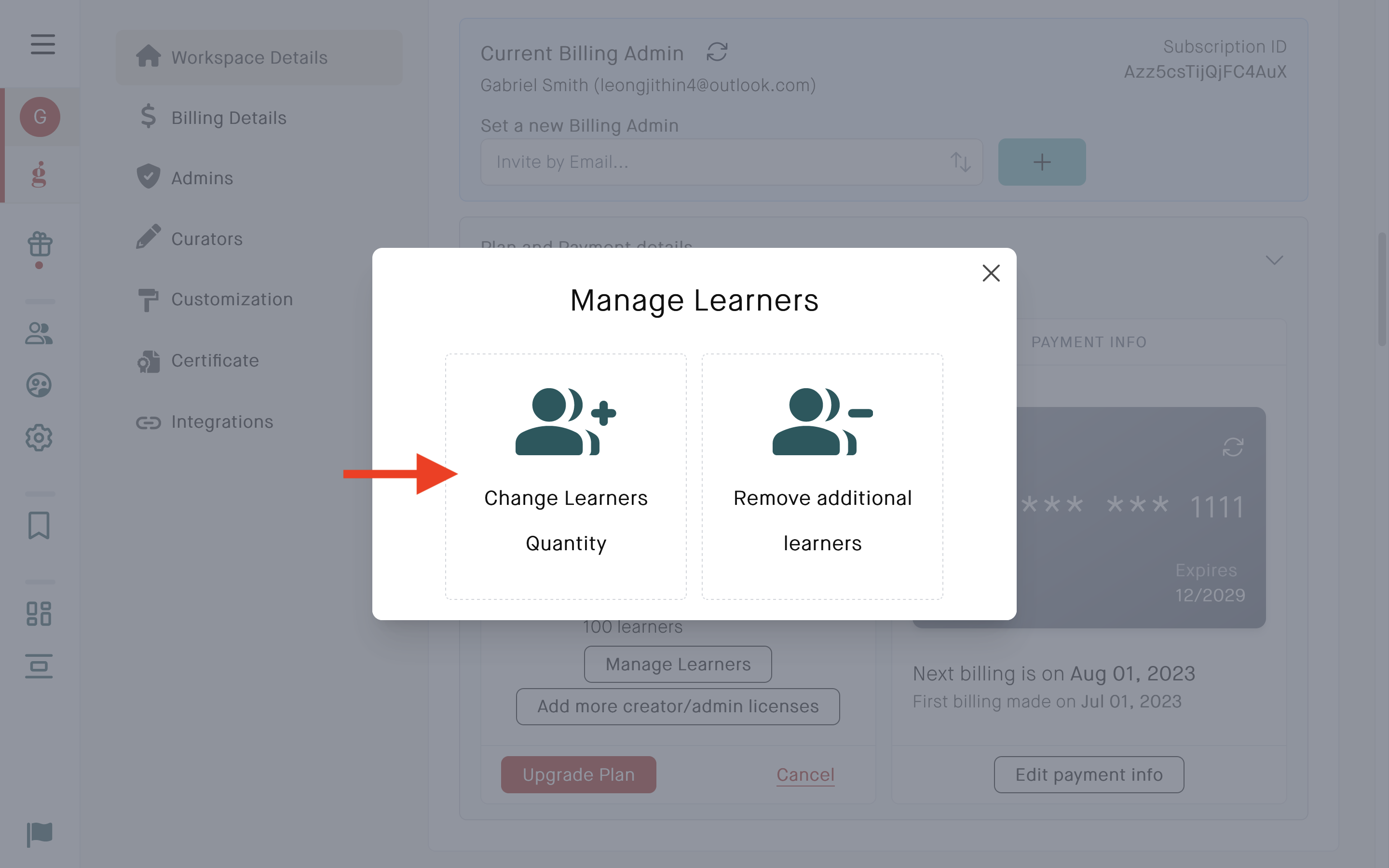
Task: Click the flag icon at sidebar bottom
Action: [x=40, y=834]
